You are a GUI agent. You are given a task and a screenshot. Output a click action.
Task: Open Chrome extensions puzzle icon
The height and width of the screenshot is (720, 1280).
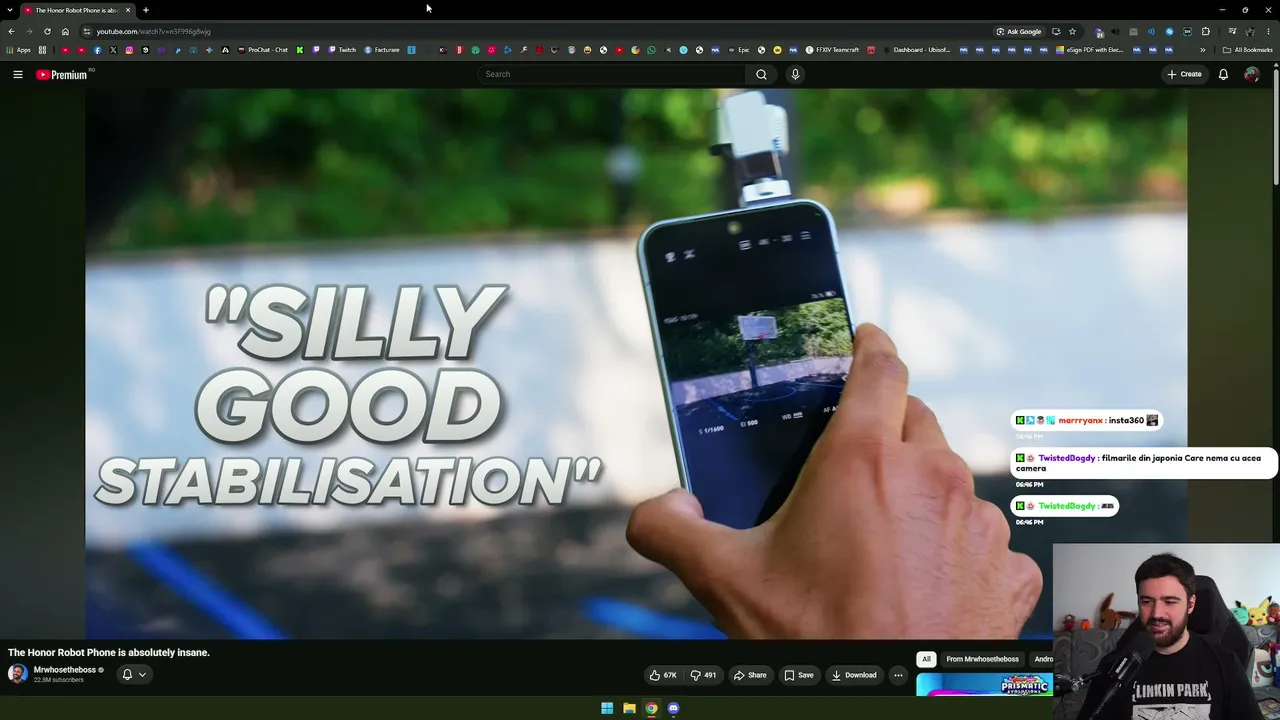tap(1205, 31)
